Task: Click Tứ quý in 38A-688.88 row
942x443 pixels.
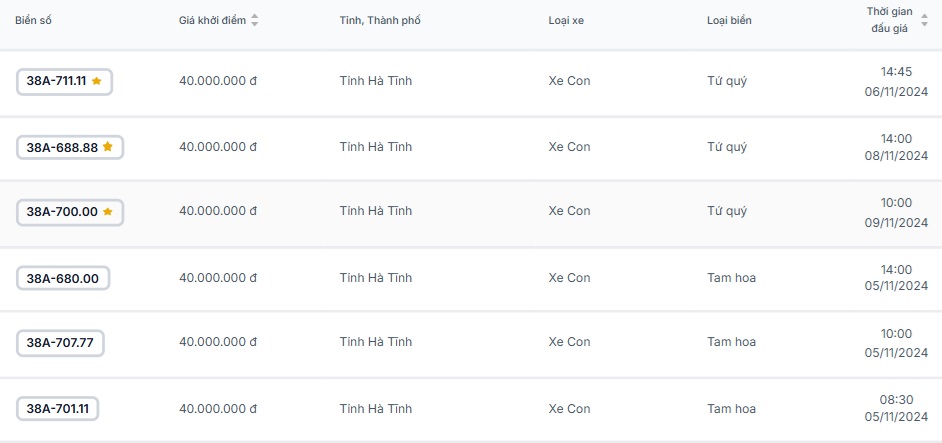Action: coord(727,147)
